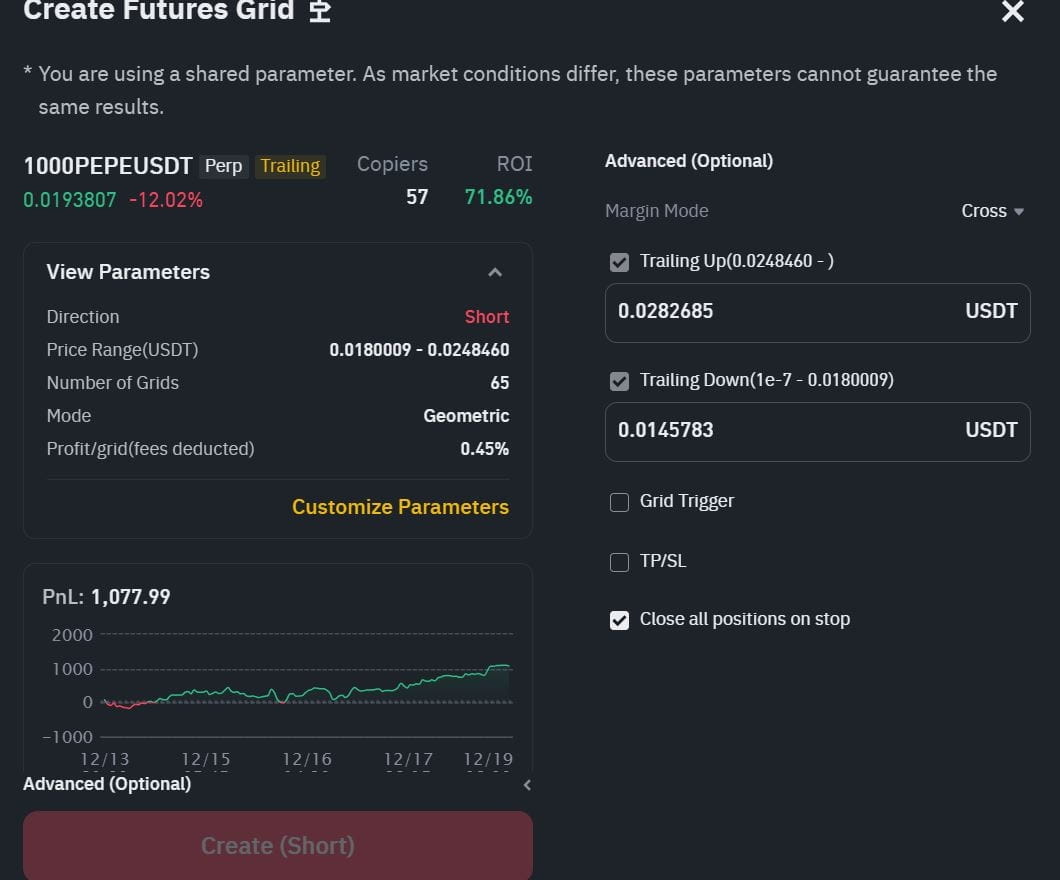Viewport: 1060px width, 880px height.
Task: Close the Create Futures Grid dialog
Action: [x=1012, y=12]
